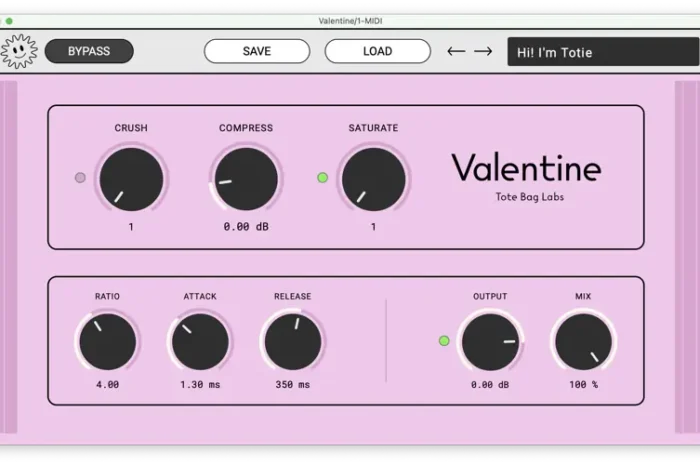
Task: Click the 'Tote Bag Labs' text
Action: (x=530, y=197)
